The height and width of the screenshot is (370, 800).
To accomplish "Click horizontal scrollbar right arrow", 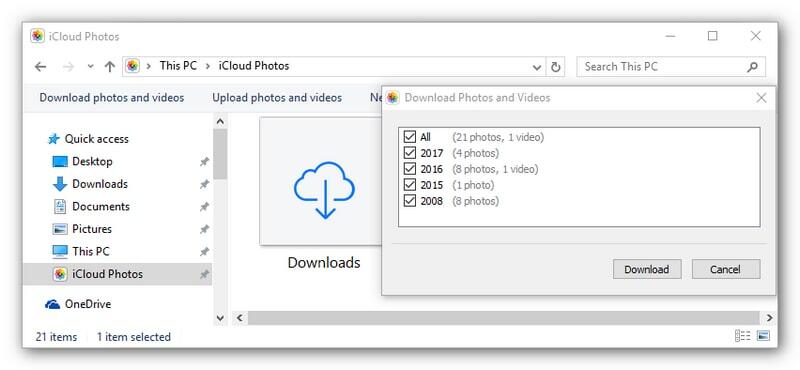I will pyautogui.click(x=769, y=318).
